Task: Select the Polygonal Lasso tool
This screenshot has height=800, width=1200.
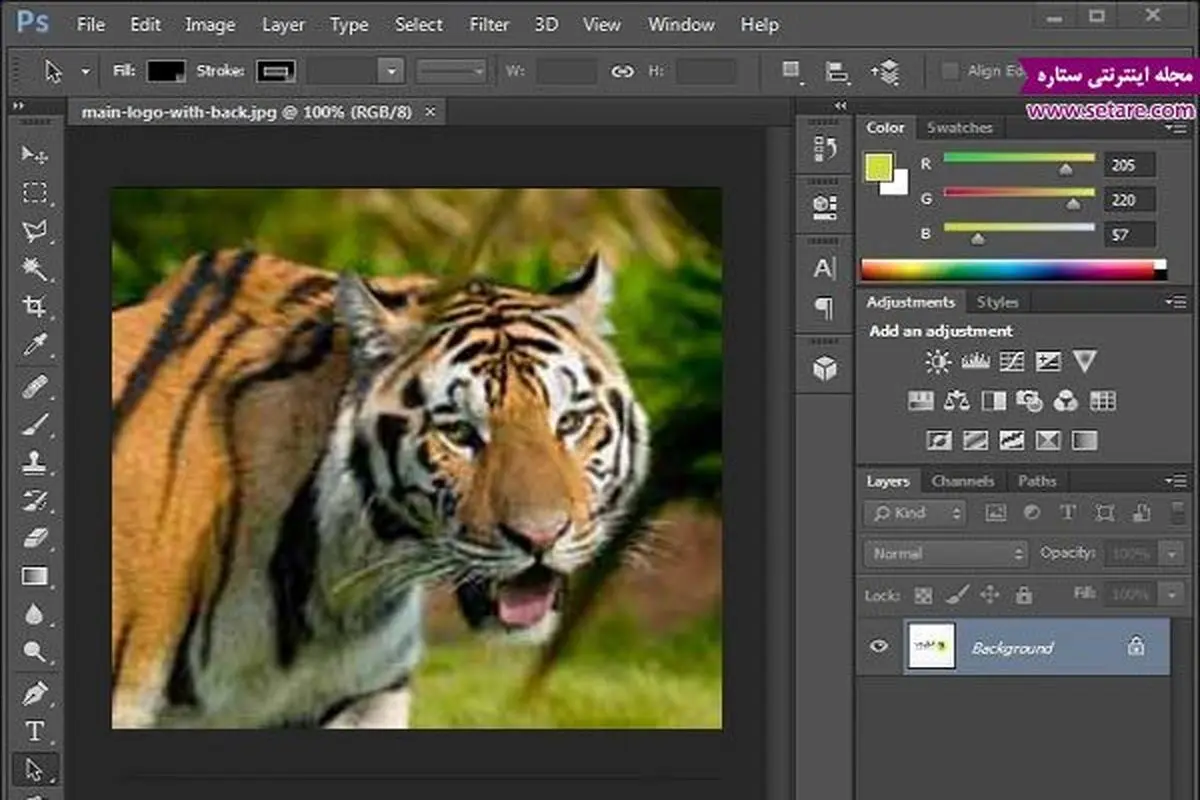Action: (x=35, y=231)
